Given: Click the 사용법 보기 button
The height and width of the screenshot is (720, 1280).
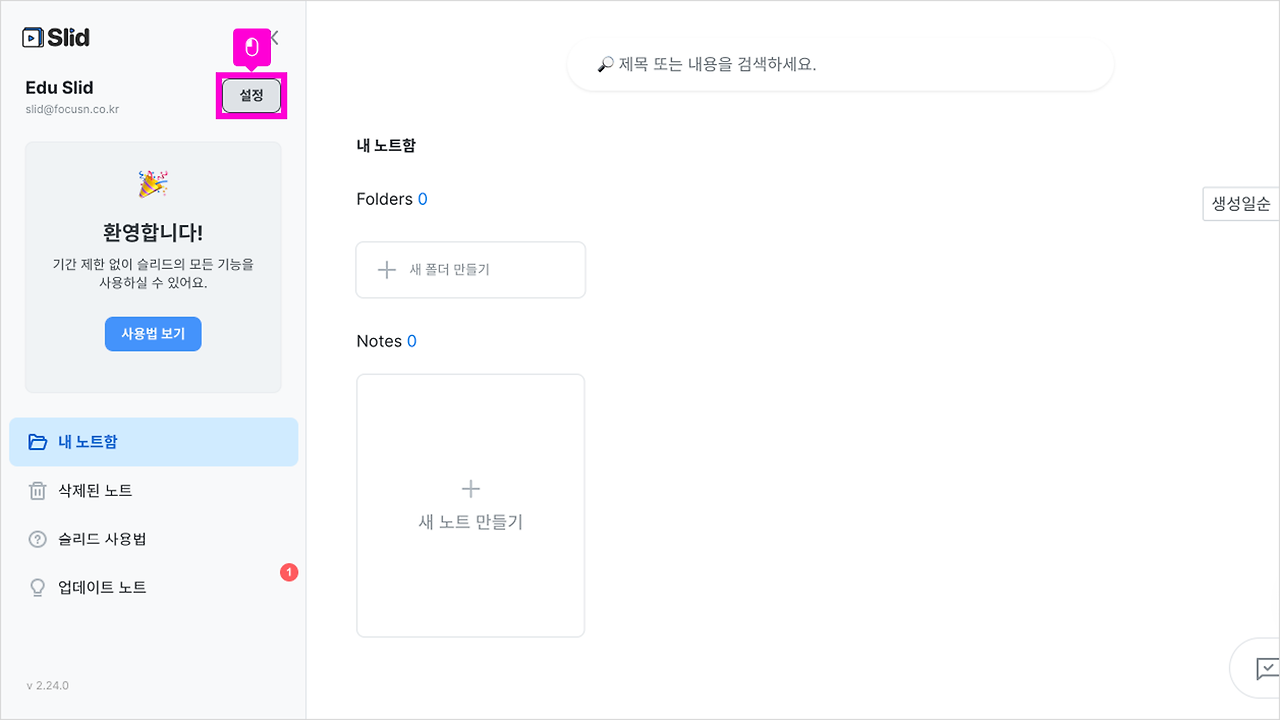Looking at the screenshot, I should pyautogui.click(x=152, y=334).
